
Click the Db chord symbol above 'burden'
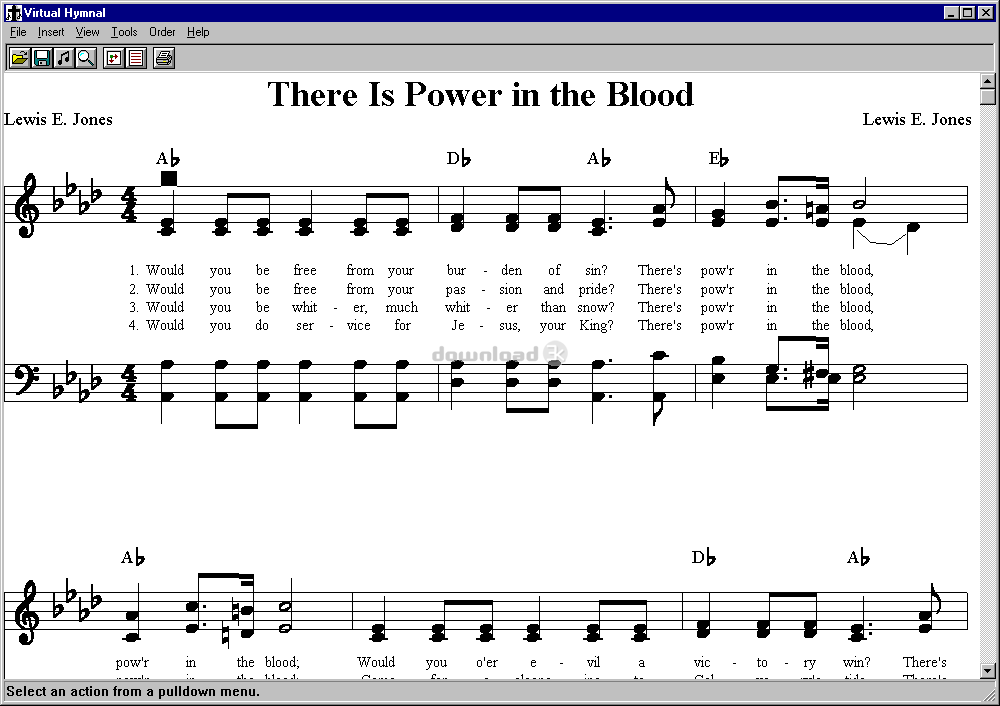(459, 158)
